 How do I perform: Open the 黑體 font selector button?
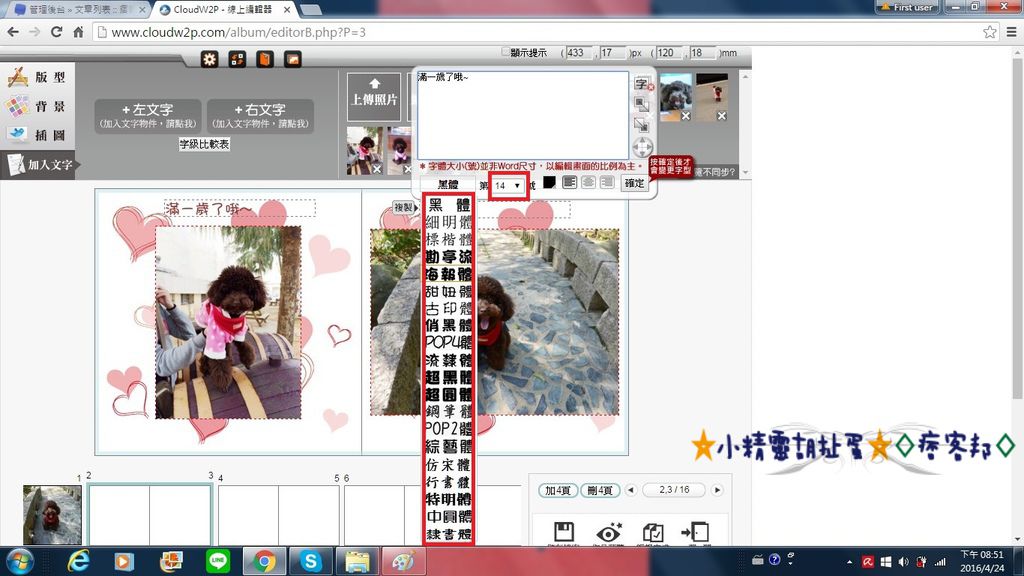coord(447,185)
